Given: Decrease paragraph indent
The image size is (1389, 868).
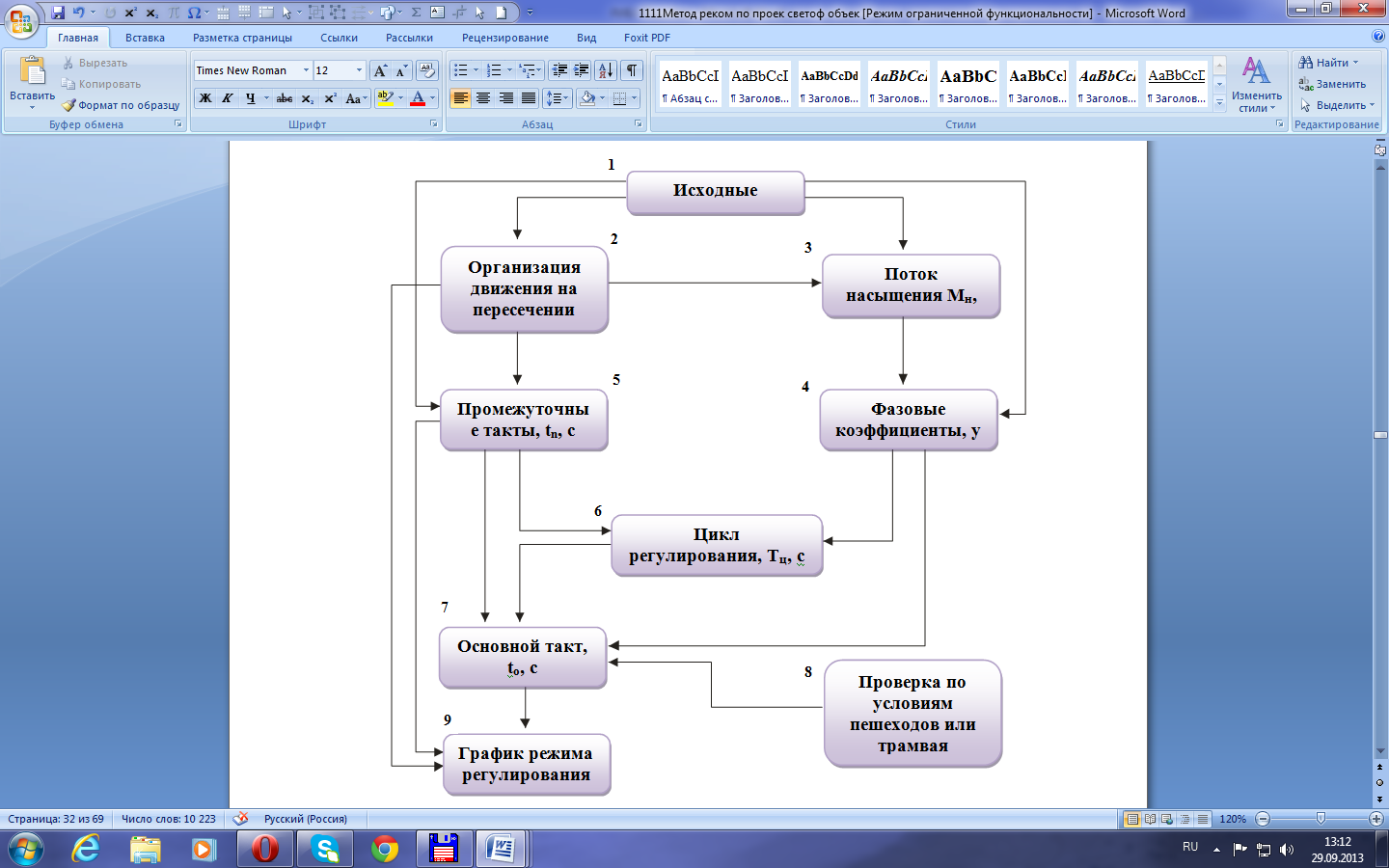Looking at the screenshot, I should [x=559, y=70].
